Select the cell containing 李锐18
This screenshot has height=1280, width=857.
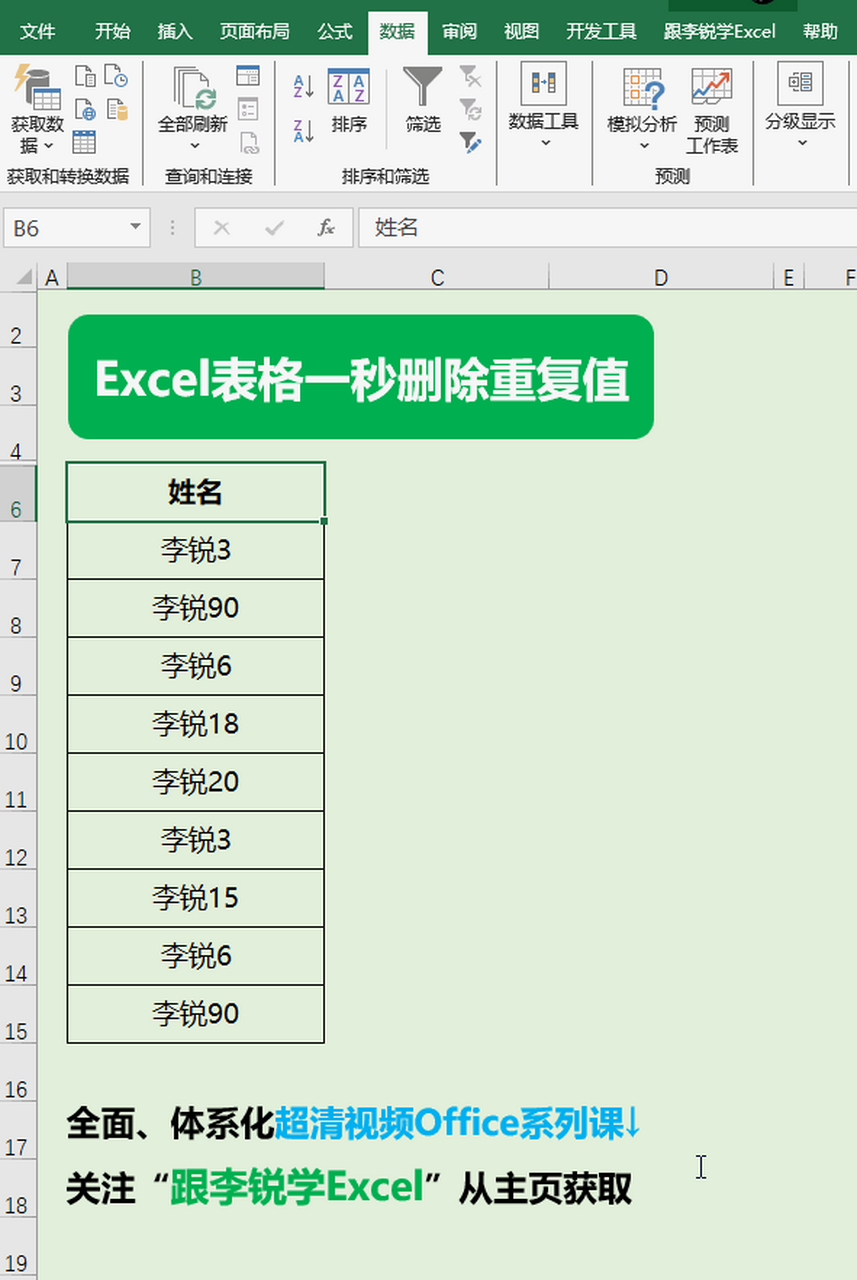tap(195, 724)
